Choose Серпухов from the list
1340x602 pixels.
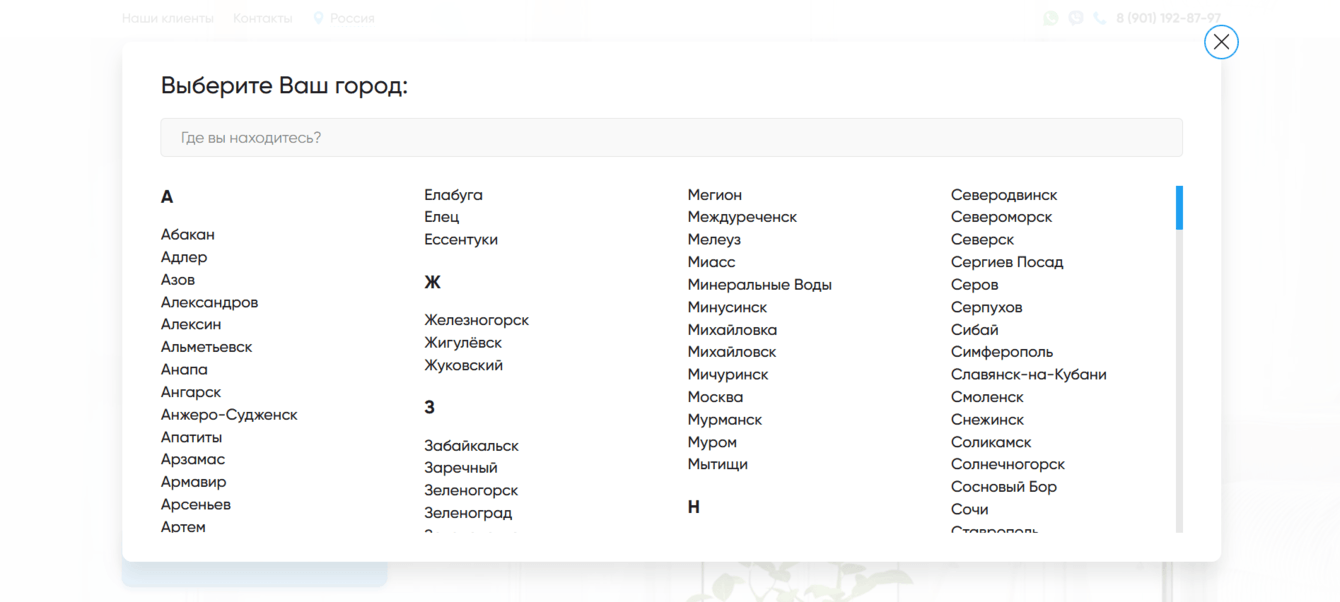tap(987, 307)
